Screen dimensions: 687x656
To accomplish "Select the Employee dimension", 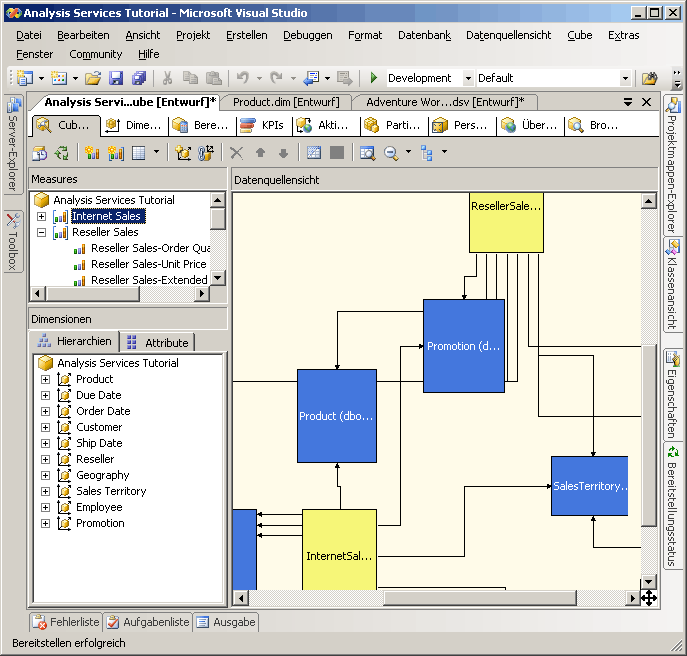I will point(99,507).
